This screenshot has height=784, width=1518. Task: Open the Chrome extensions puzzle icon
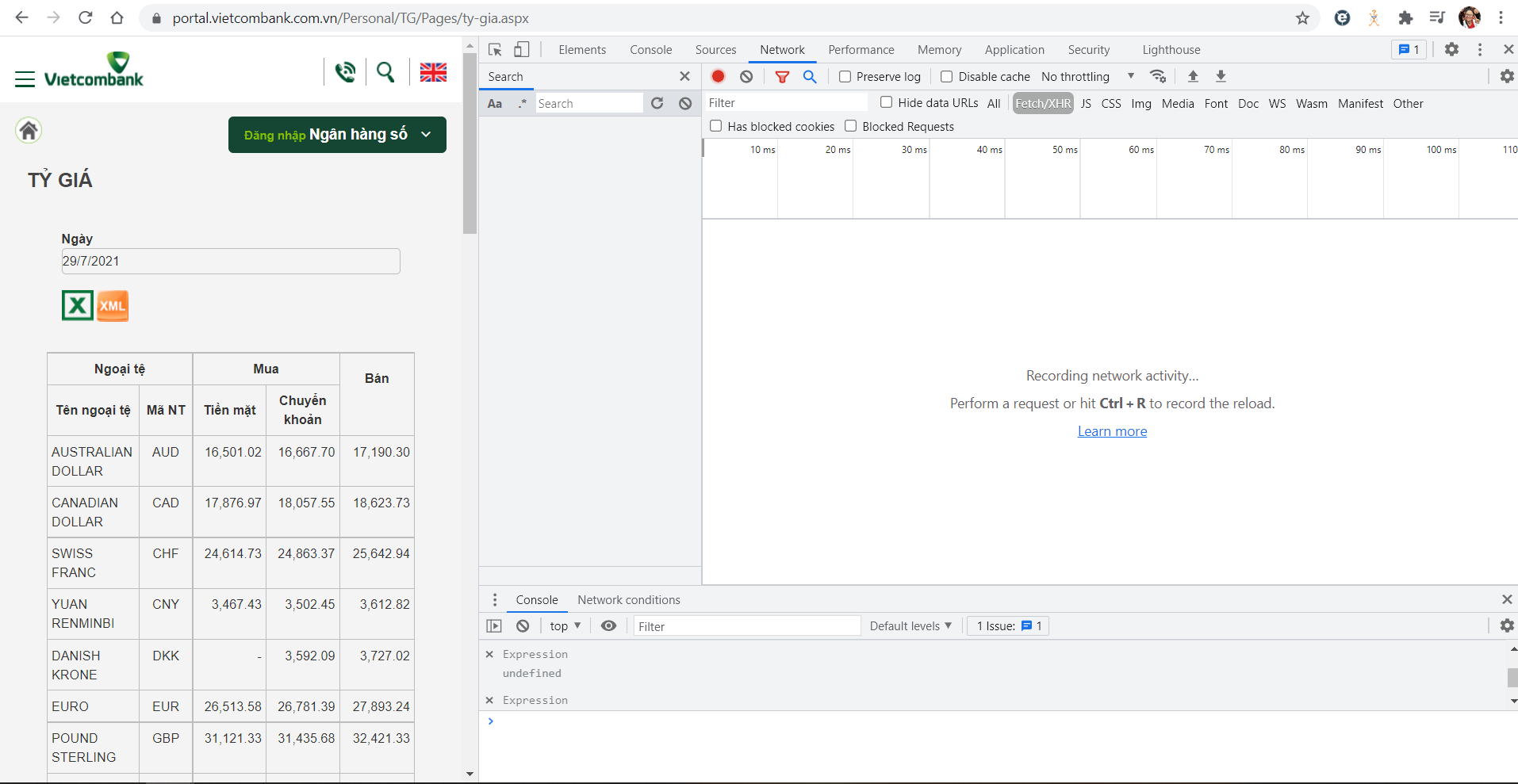pyautogui.click(x=1405, y=17)
